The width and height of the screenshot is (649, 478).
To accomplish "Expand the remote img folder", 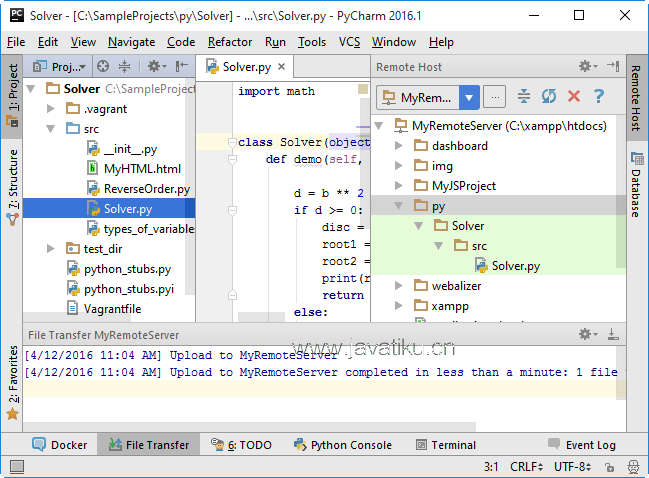I will click(x=399, y=166).
